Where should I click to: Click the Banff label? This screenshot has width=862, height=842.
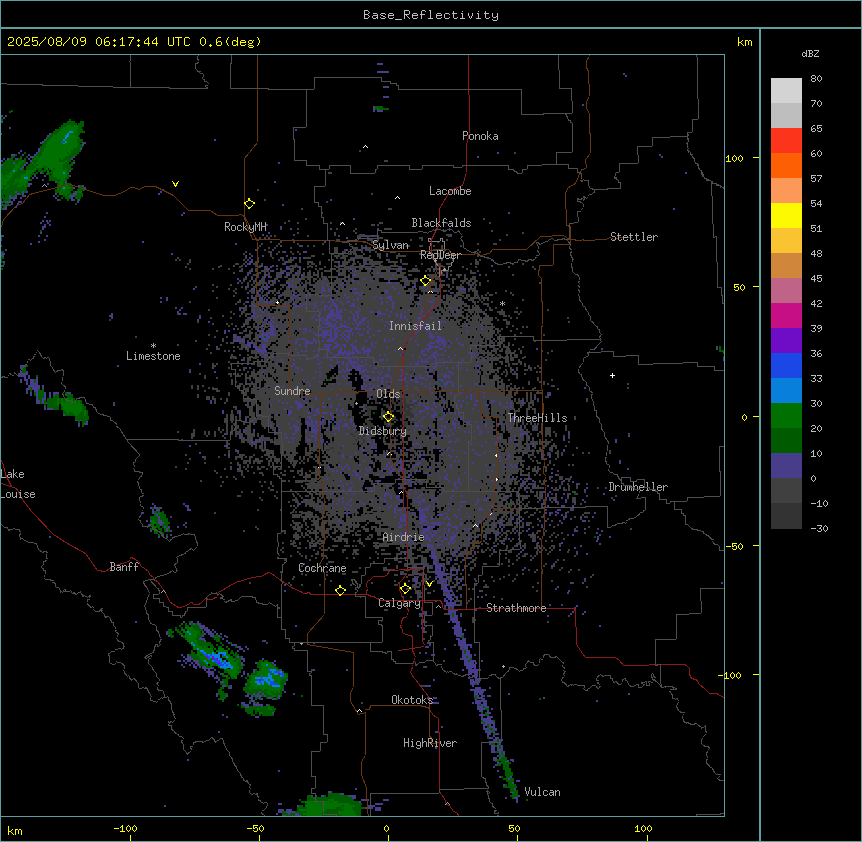pyautogui.click(x=124, y=567)
